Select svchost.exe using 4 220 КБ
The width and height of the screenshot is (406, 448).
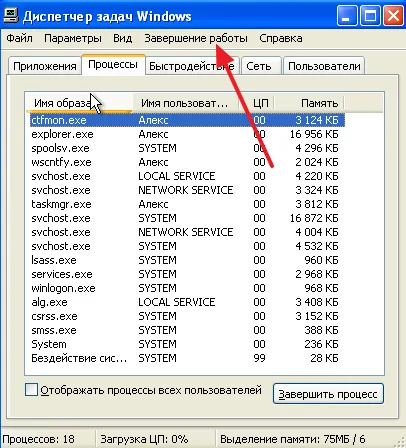click(187, 176)
